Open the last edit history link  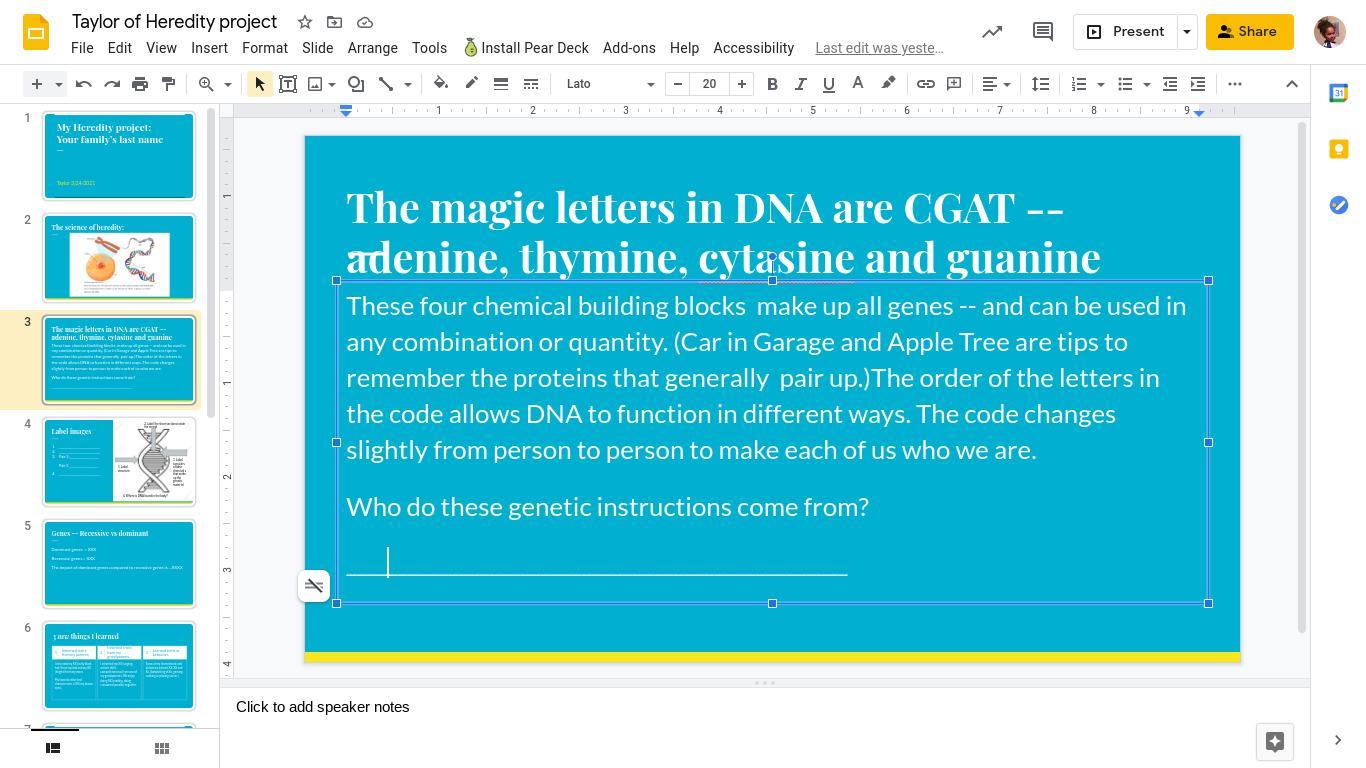click(878, 48)
